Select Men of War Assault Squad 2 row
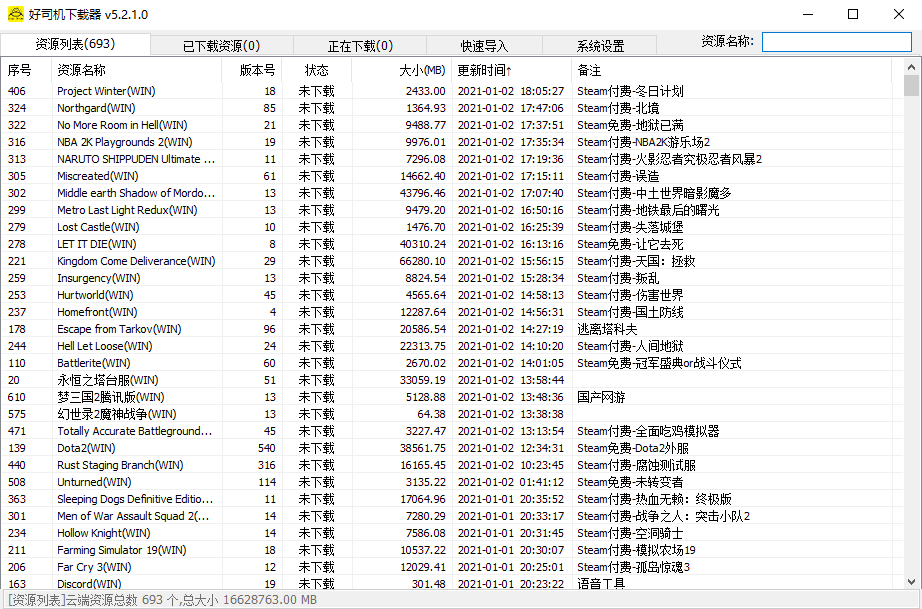The image size is (922, 609). coord(452,517)
